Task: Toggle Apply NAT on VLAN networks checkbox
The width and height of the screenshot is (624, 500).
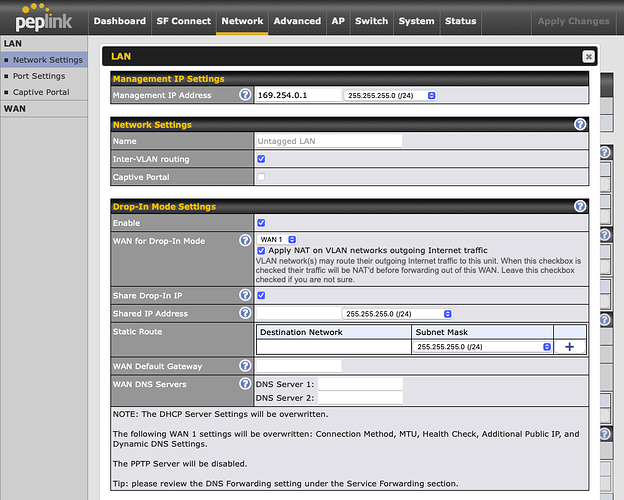Action: (x=261, y=250)
